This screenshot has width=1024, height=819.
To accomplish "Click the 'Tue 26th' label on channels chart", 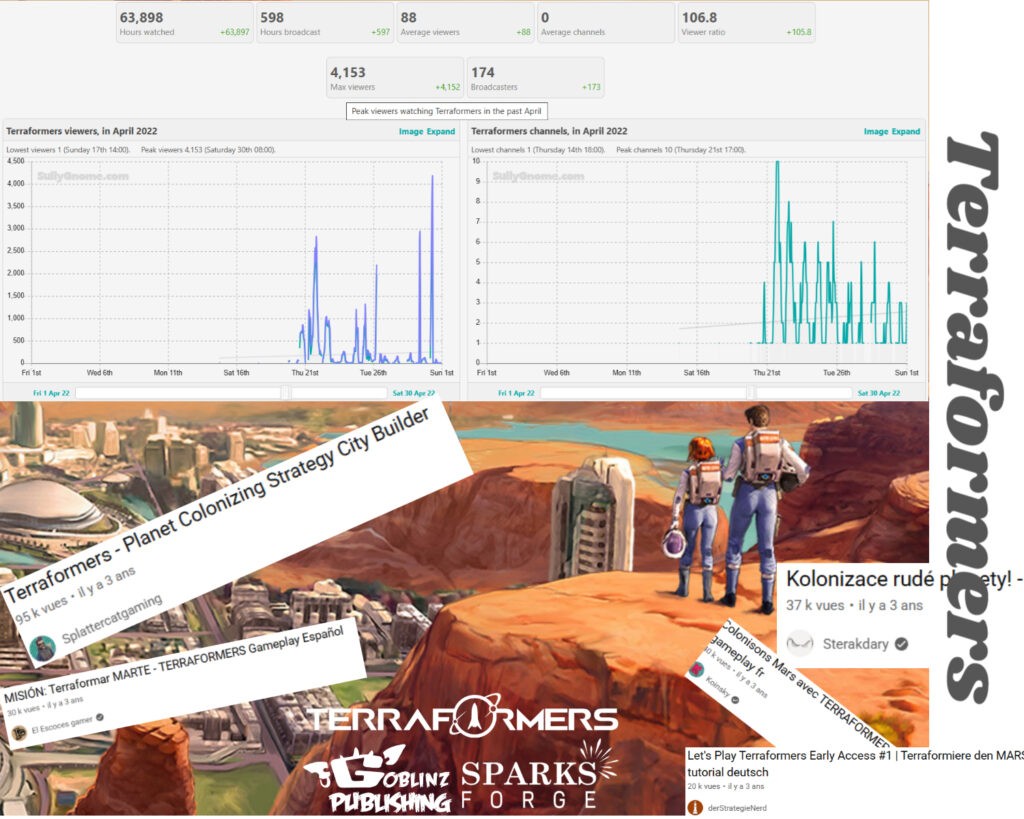I will pyautogui.click(x=837, y=373).
